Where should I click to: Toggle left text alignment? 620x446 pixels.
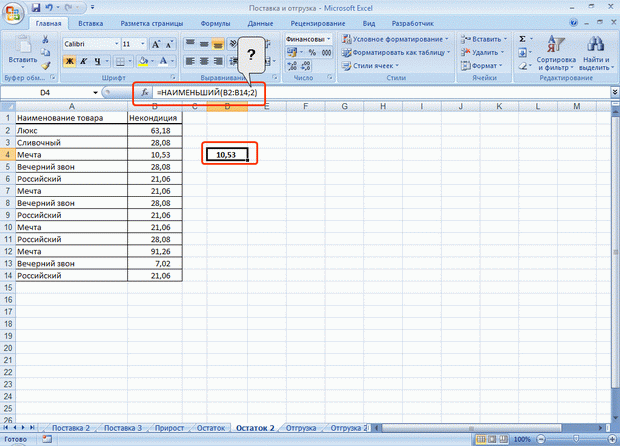[x=190, y=61]
